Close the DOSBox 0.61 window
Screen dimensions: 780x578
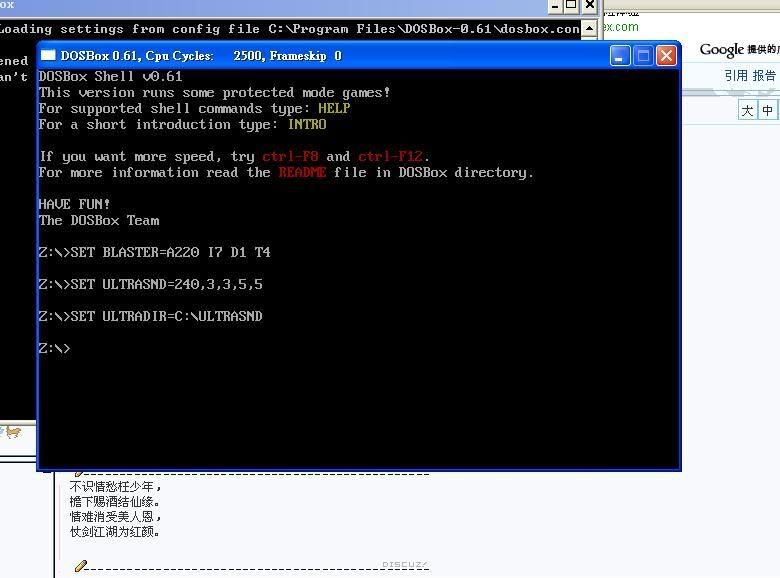click(x=666, y=56)
